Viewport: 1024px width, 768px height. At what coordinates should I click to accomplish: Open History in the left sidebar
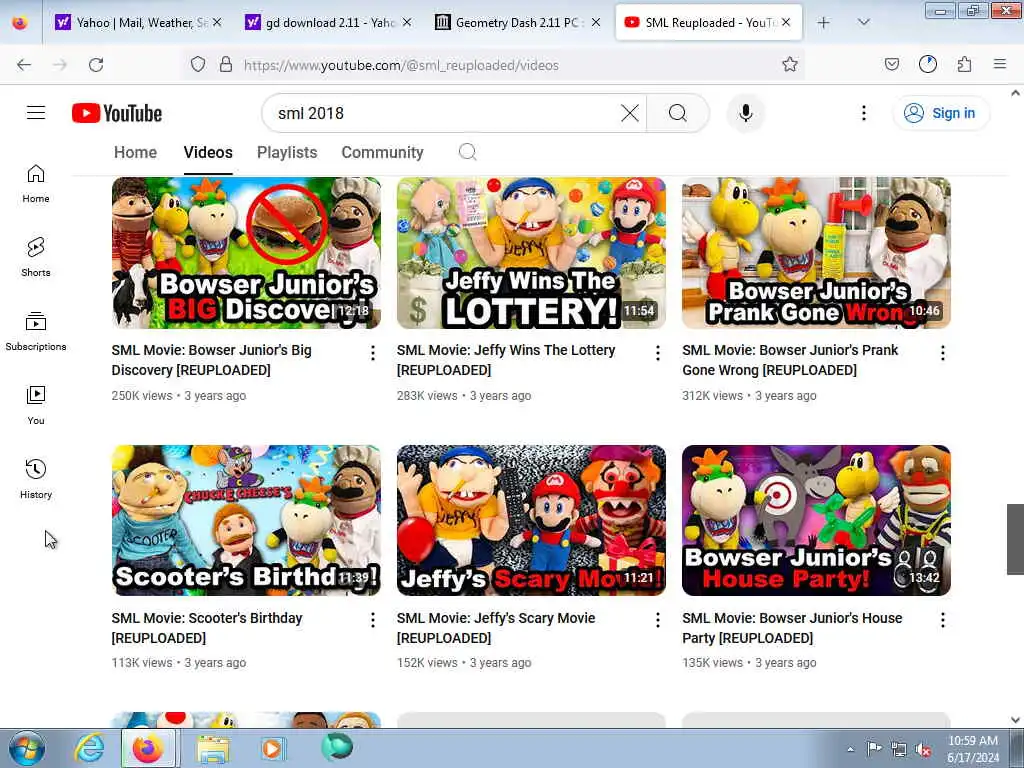point(36,479)
